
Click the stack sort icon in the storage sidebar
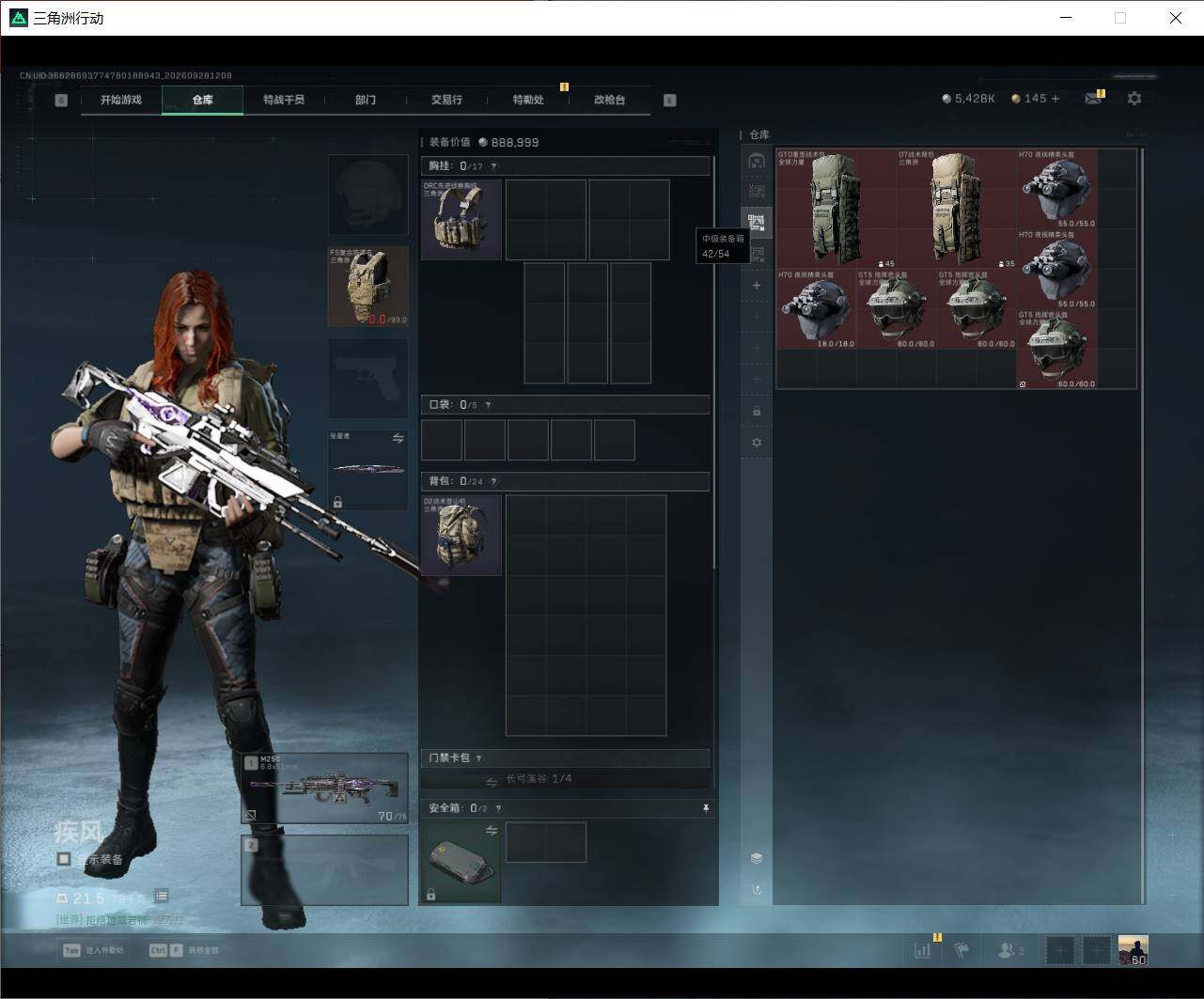pyautogui.click(x=757, y=858)
